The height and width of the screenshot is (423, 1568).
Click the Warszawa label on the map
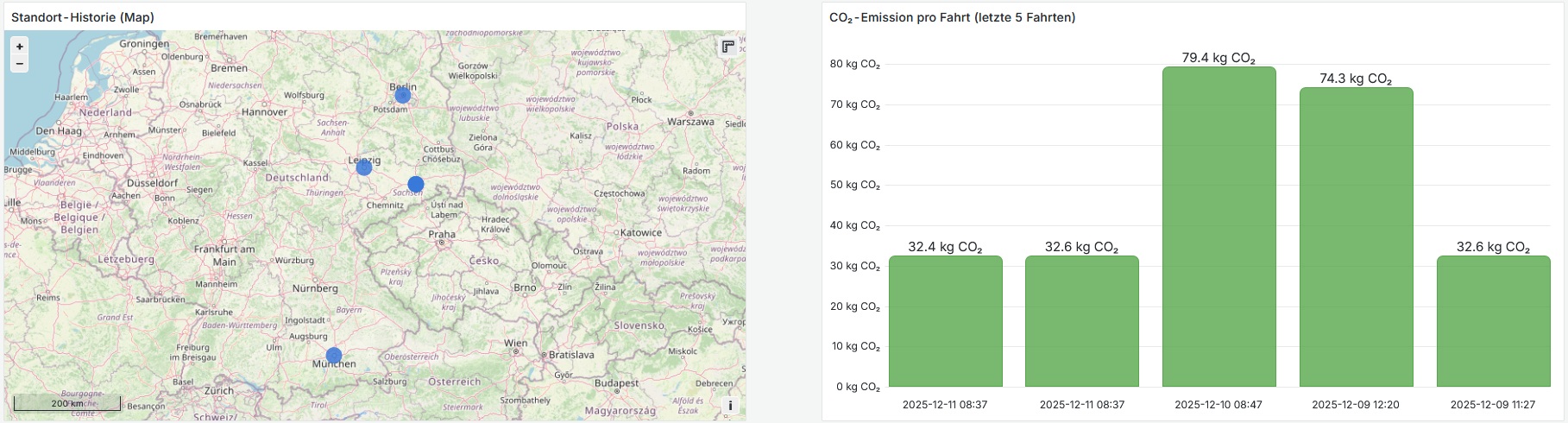coord(690,122)
